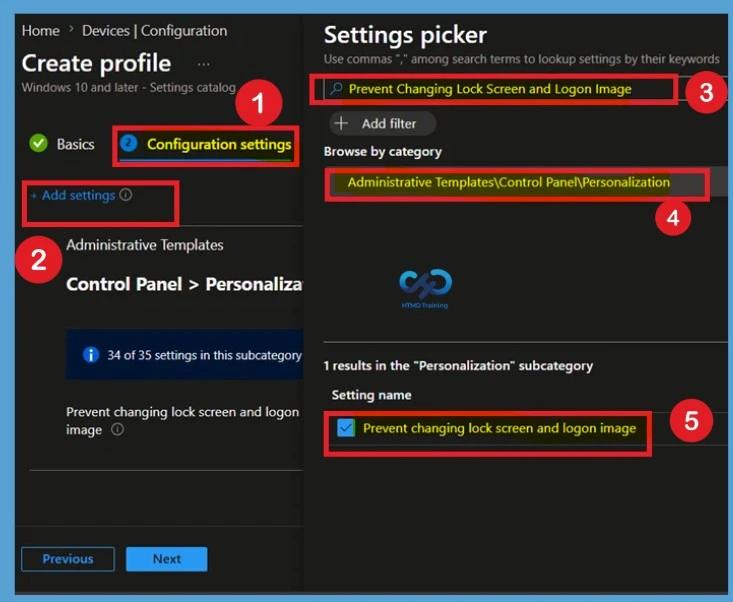Click the Add filter button
Viewport: 733px width, 602px height.
coord(382,123)
